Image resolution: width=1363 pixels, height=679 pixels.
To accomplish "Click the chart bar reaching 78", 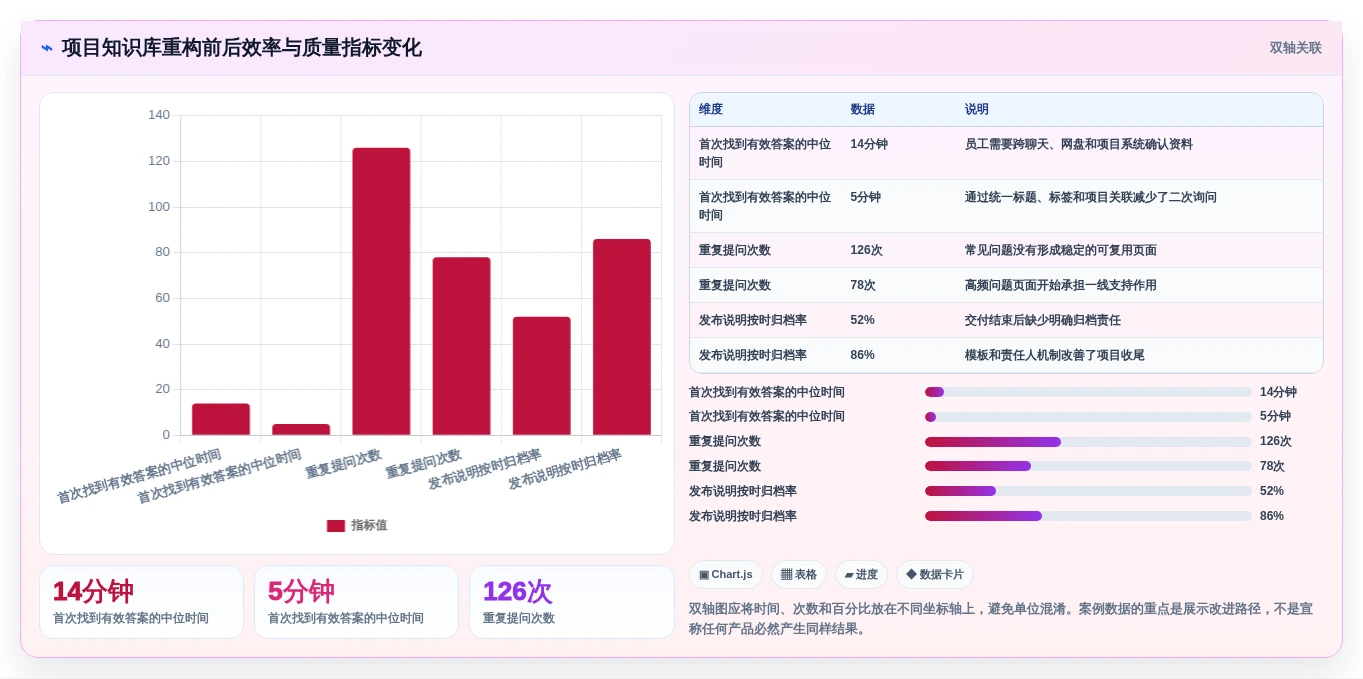I will 461,346.
